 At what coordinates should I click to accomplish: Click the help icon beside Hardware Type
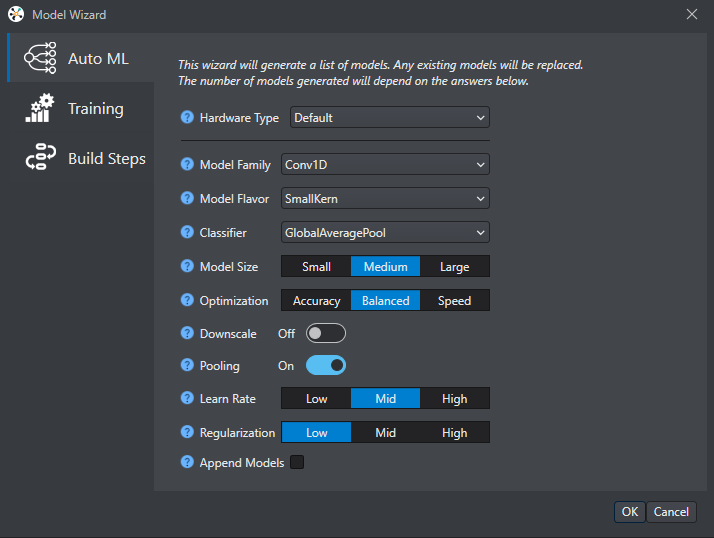coord(187,118)
